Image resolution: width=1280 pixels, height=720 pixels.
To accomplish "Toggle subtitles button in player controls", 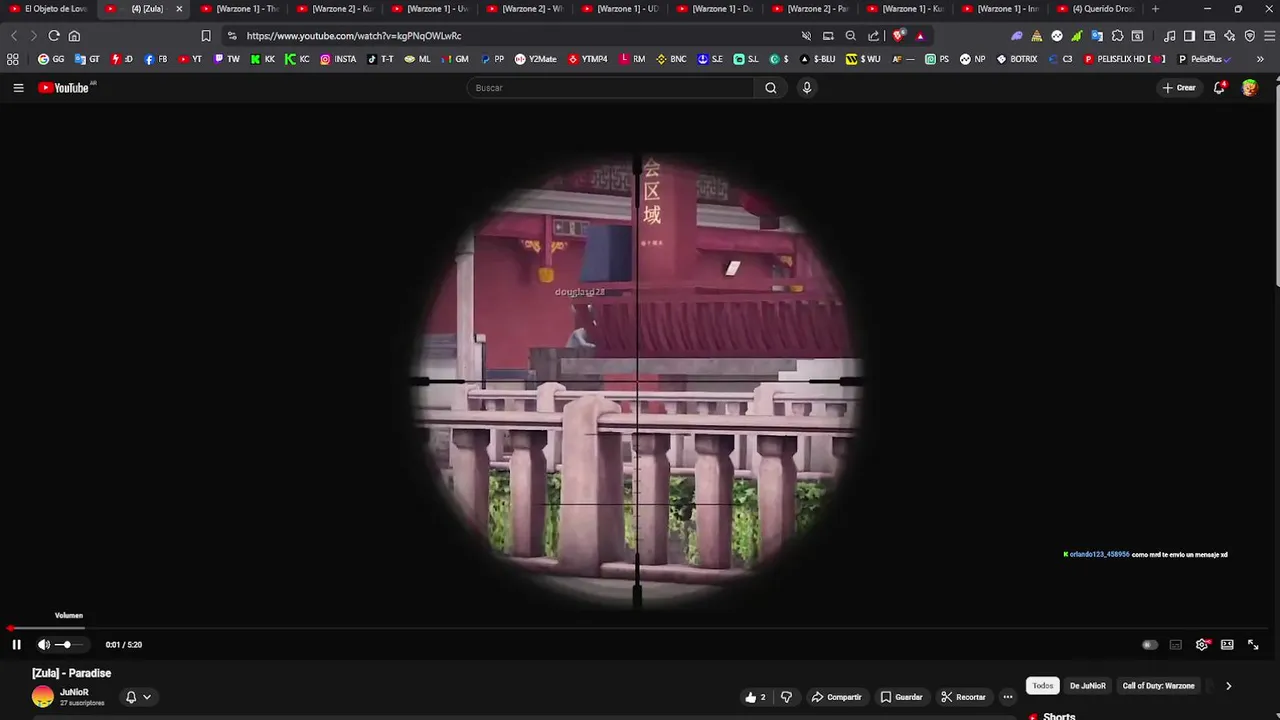I will point(1176,645).
